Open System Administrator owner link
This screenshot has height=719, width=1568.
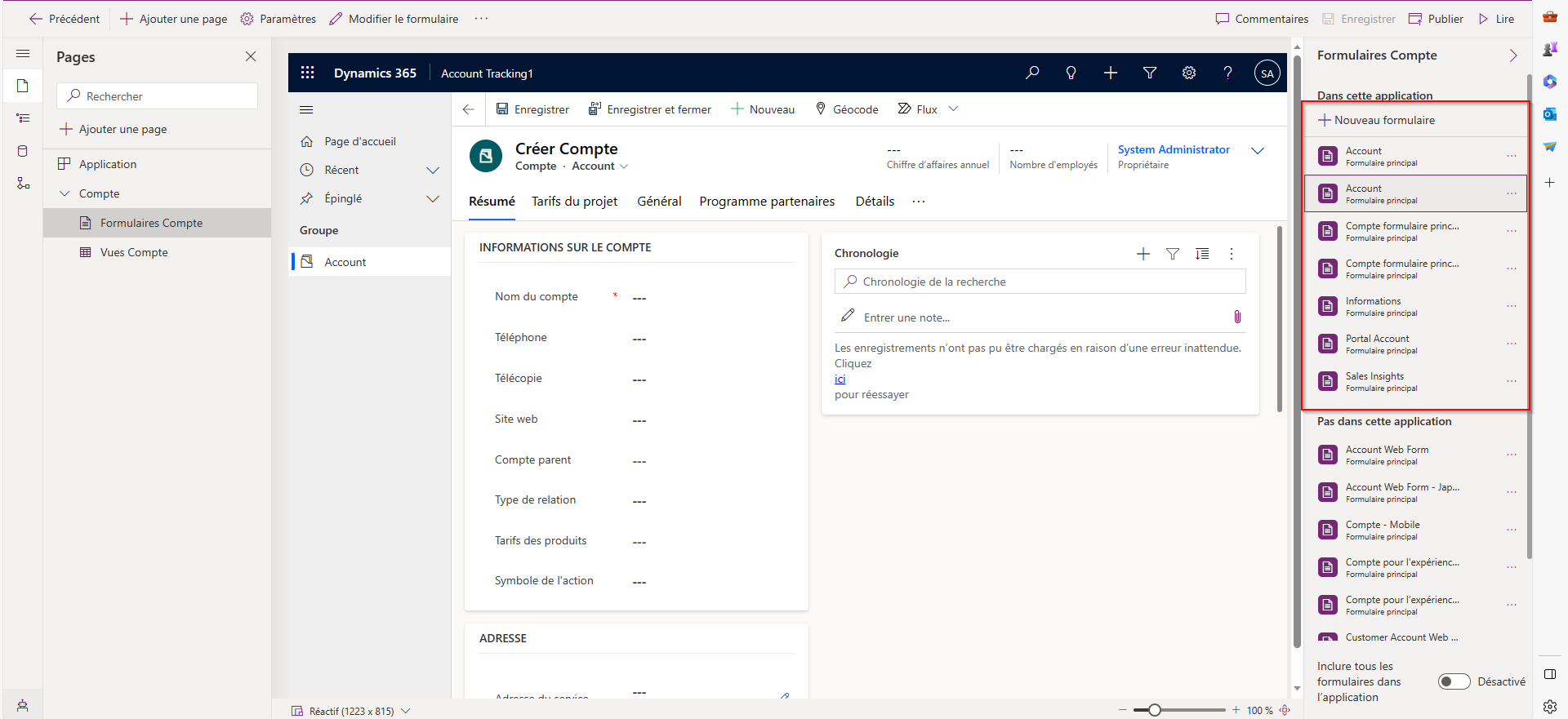tap(1174, 149)
